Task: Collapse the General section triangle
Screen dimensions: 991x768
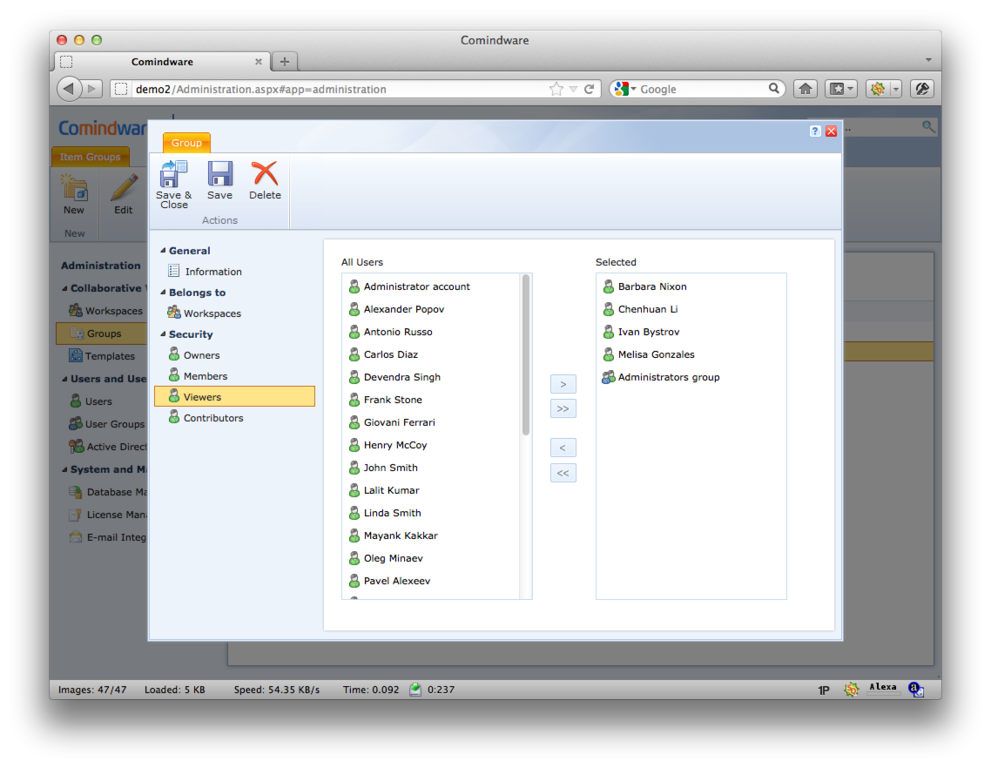Action: tap(163, 251)
